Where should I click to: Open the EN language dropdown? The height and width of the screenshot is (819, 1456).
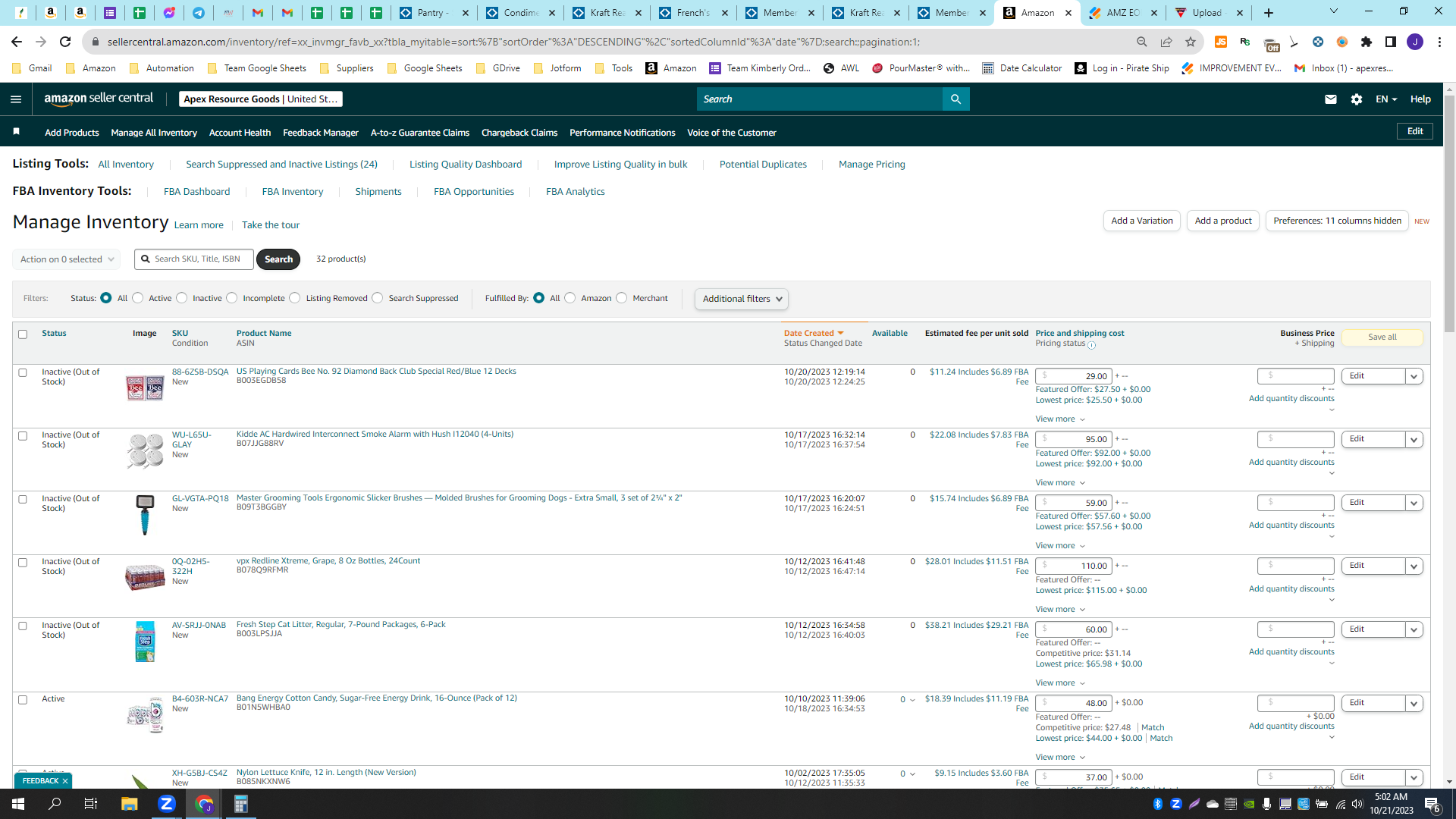[1386, 99]
